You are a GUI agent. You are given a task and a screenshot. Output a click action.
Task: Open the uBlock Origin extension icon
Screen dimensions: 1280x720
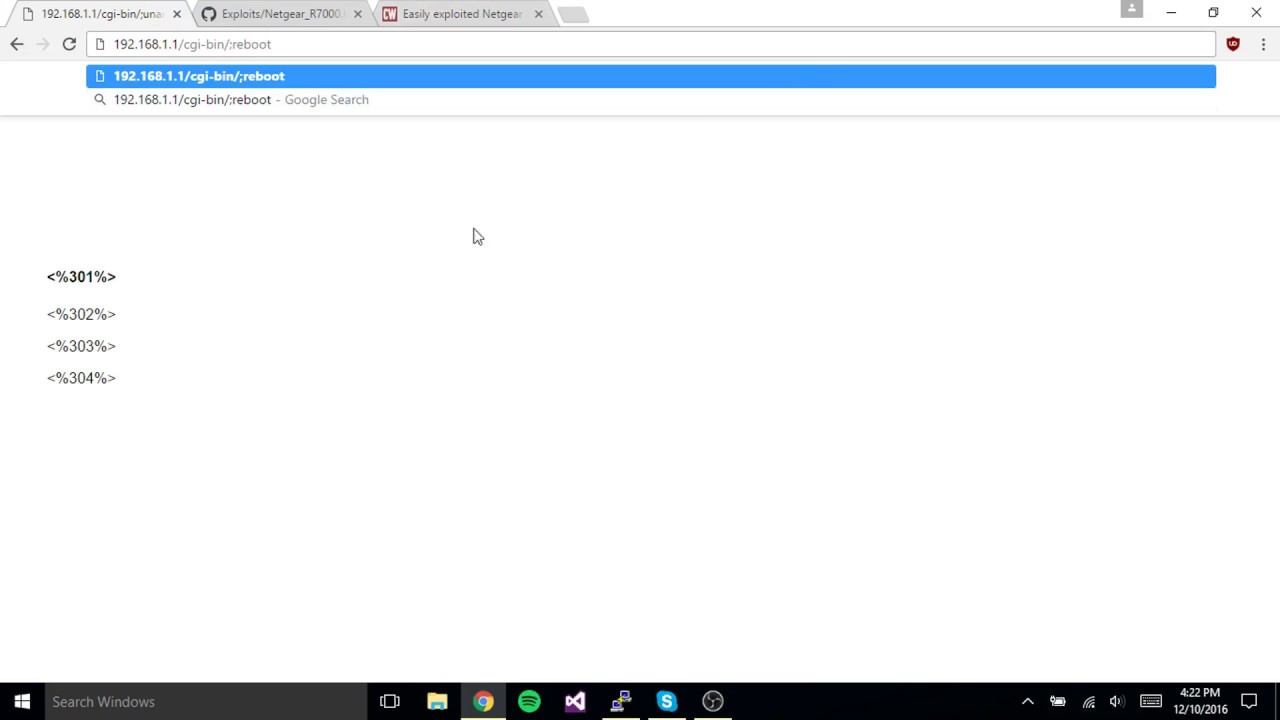[1233, 44]
